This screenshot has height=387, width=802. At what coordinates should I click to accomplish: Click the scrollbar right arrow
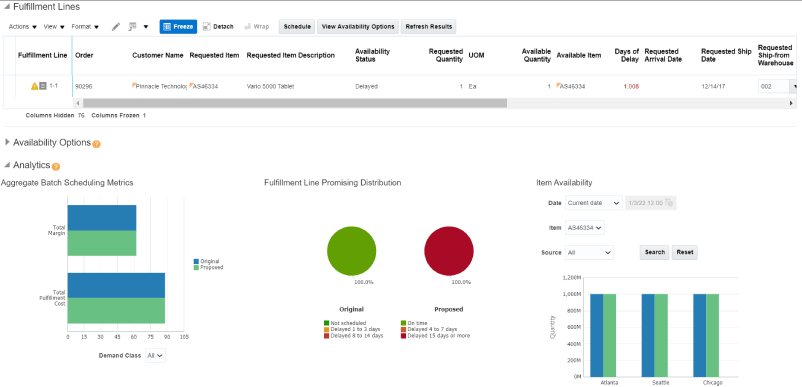coord(791,103)
